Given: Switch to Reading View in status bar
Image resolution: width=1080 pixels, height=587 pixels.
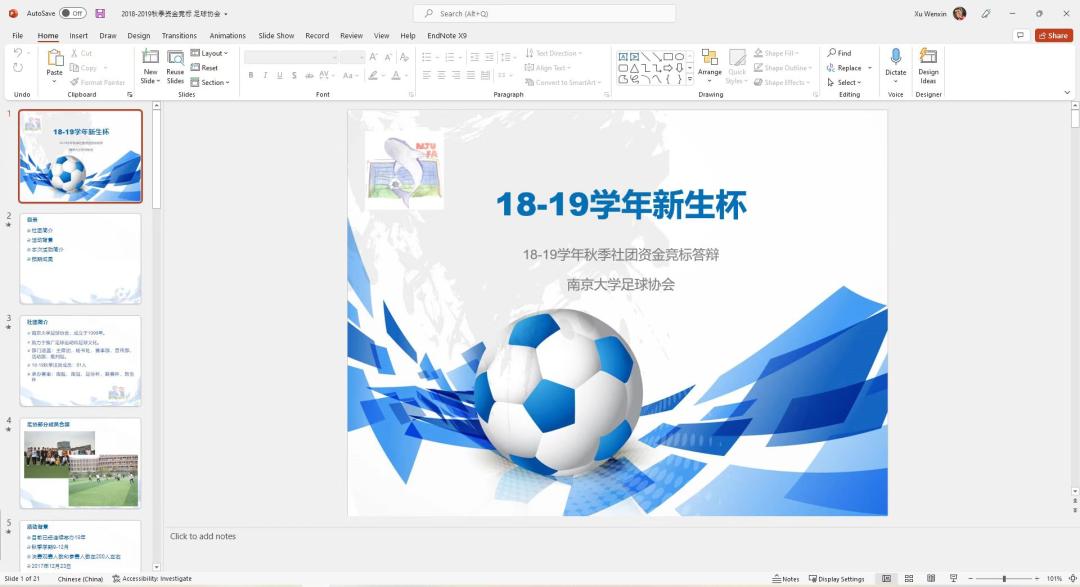Looking at the screenshot, I should pyautogui.click(x=931, y=579).
